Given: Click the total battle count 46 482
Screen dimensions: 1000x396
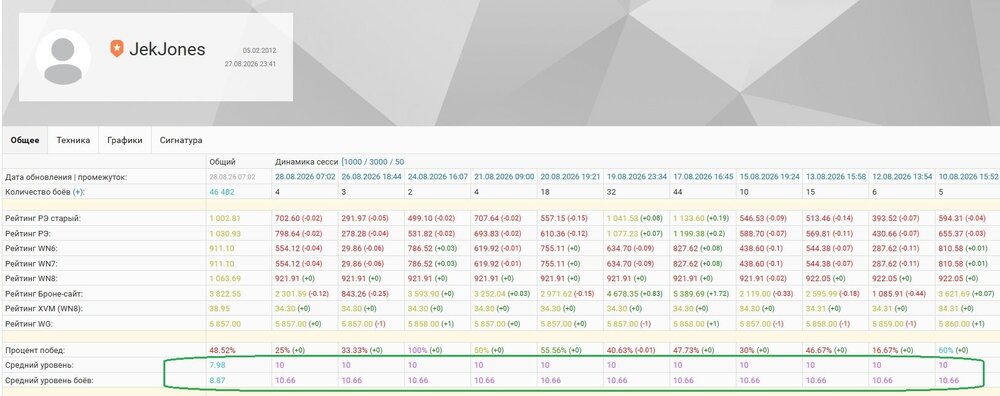Looking at the screenshot, I should [x=223, y=192].
